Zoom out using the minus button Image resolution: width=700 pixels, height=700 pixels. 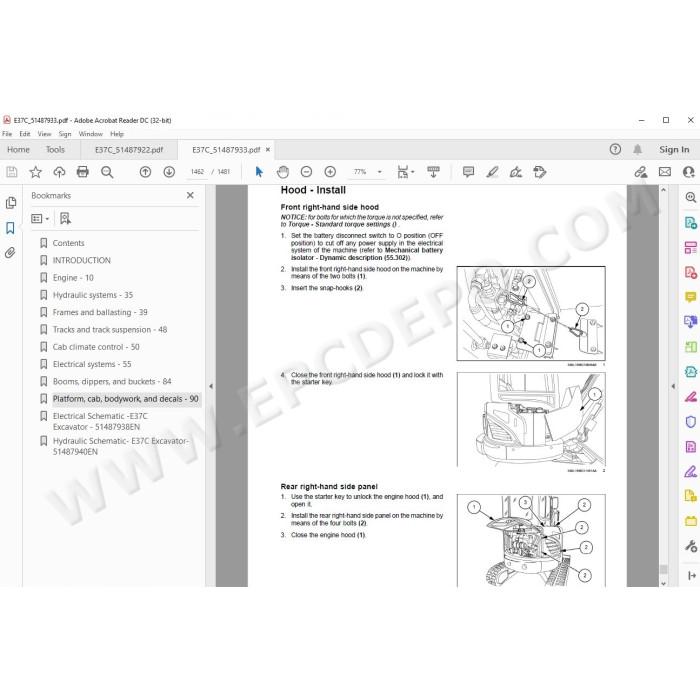(x=306, y=172)
